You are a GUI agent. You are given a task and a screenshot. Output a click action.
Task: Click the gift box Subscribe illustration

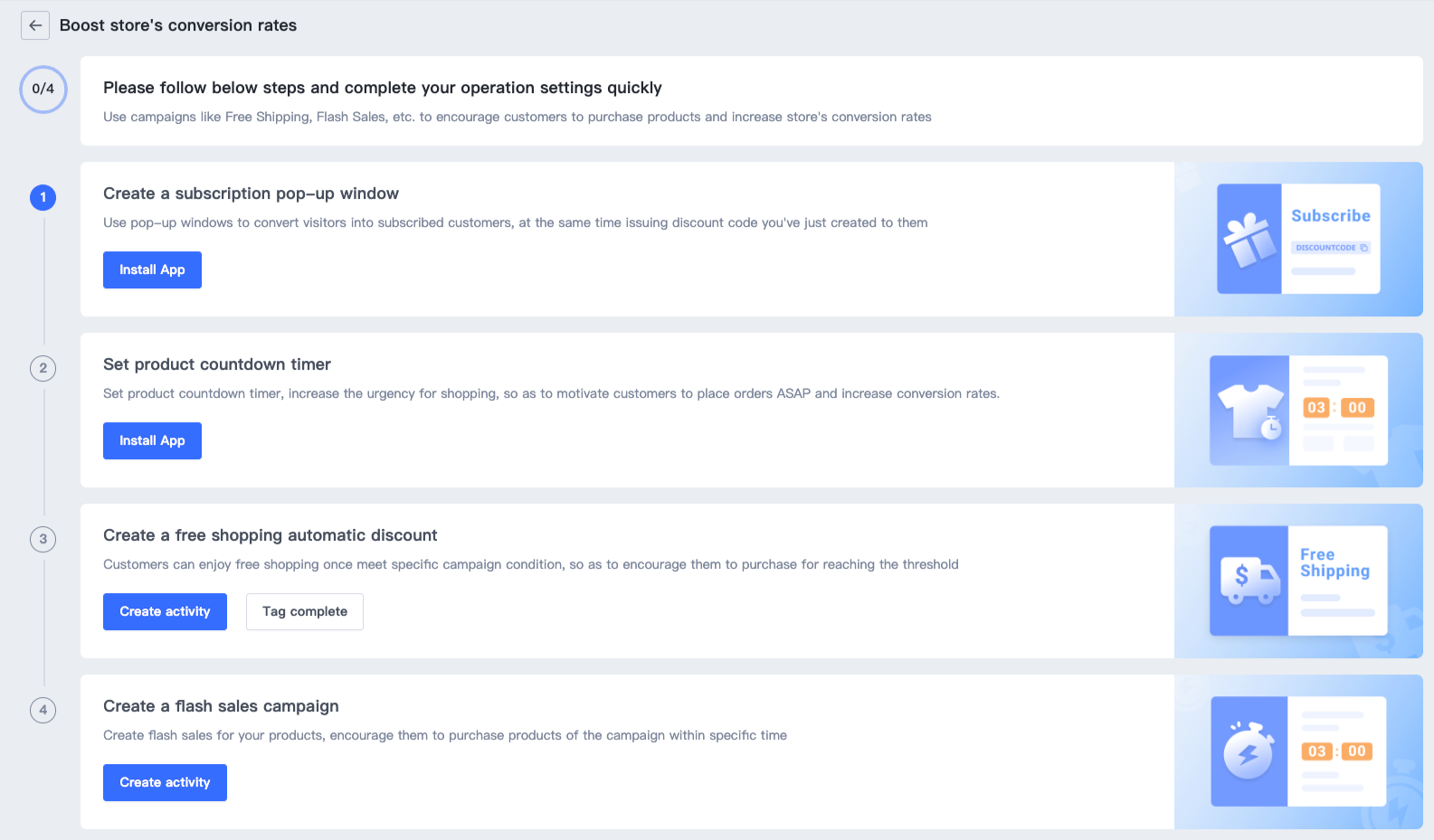point(1298,239)
